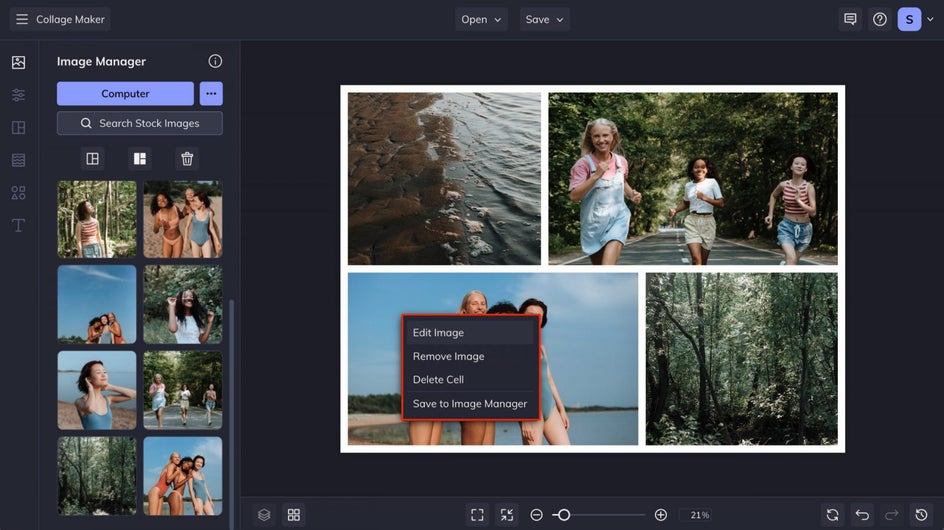Open the Text tool in sidebar
Image resolution: width=944 pixels, height=530 pixels.
coord(18,225)
